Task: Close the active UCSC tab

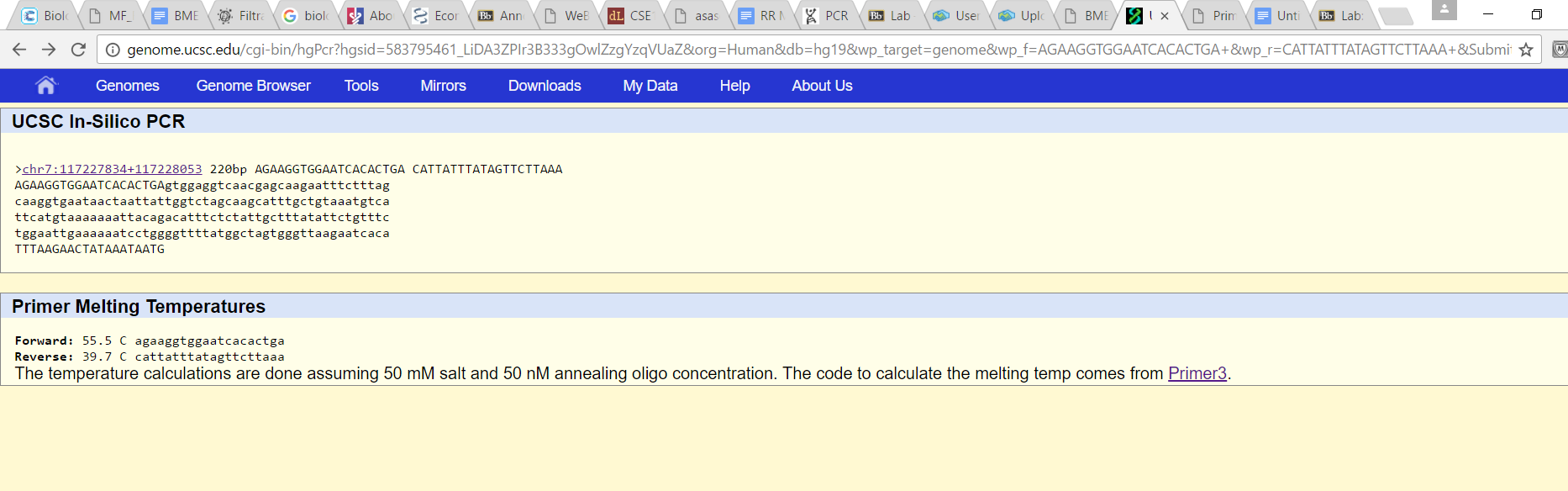Action: tap(1165, 16)
